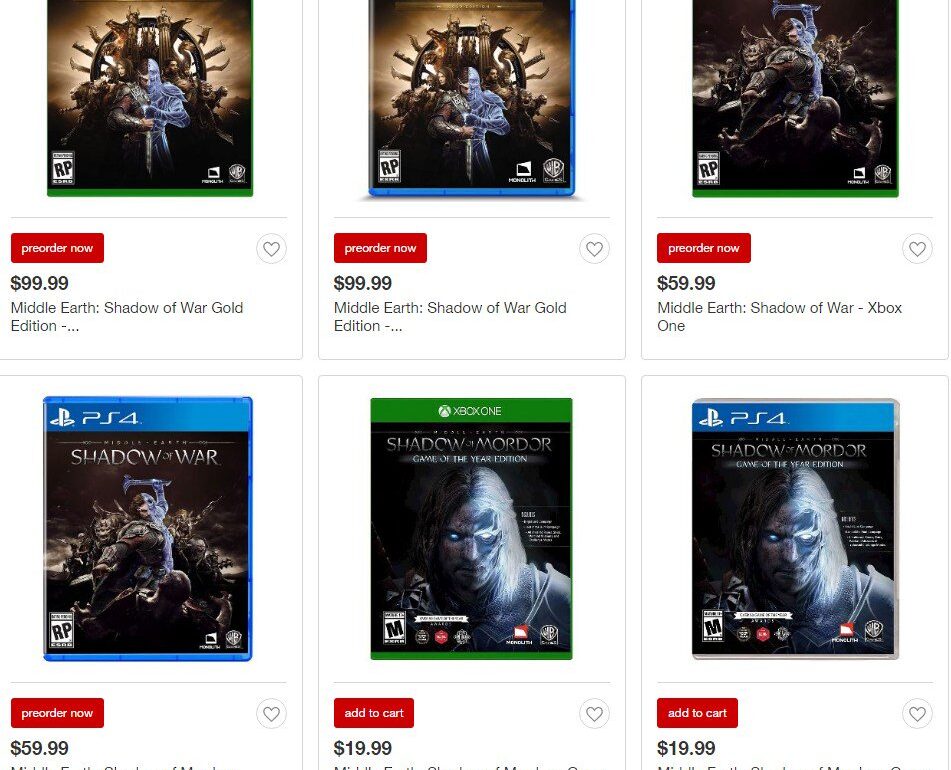Image resolution: width=951 pixels, height=770 pixels.
Task: Toggle heart on Shadow of War Xbox One
Action: [917, 249]
